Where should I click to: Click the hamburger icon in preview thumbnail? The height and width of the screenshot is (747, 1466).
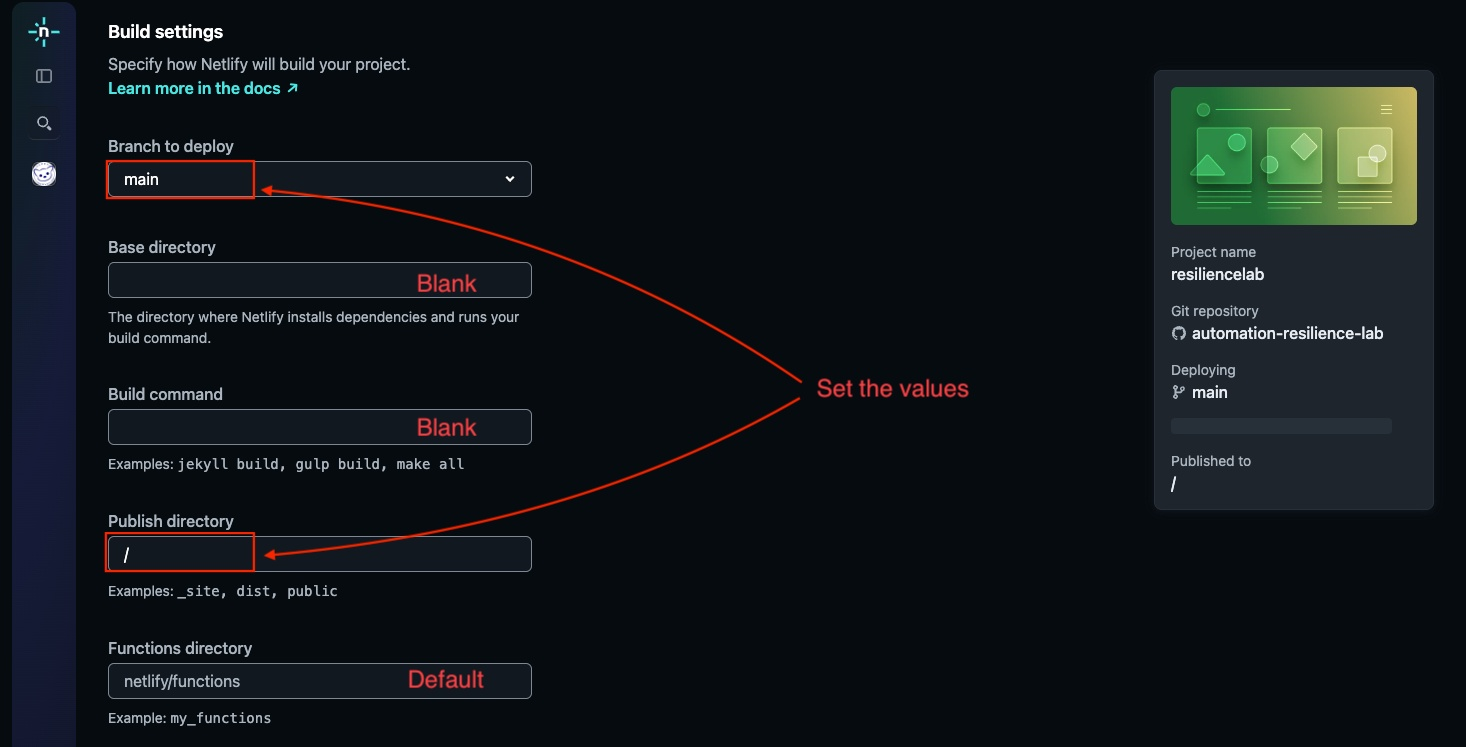pyautogui.click(x=1386, y=109)
